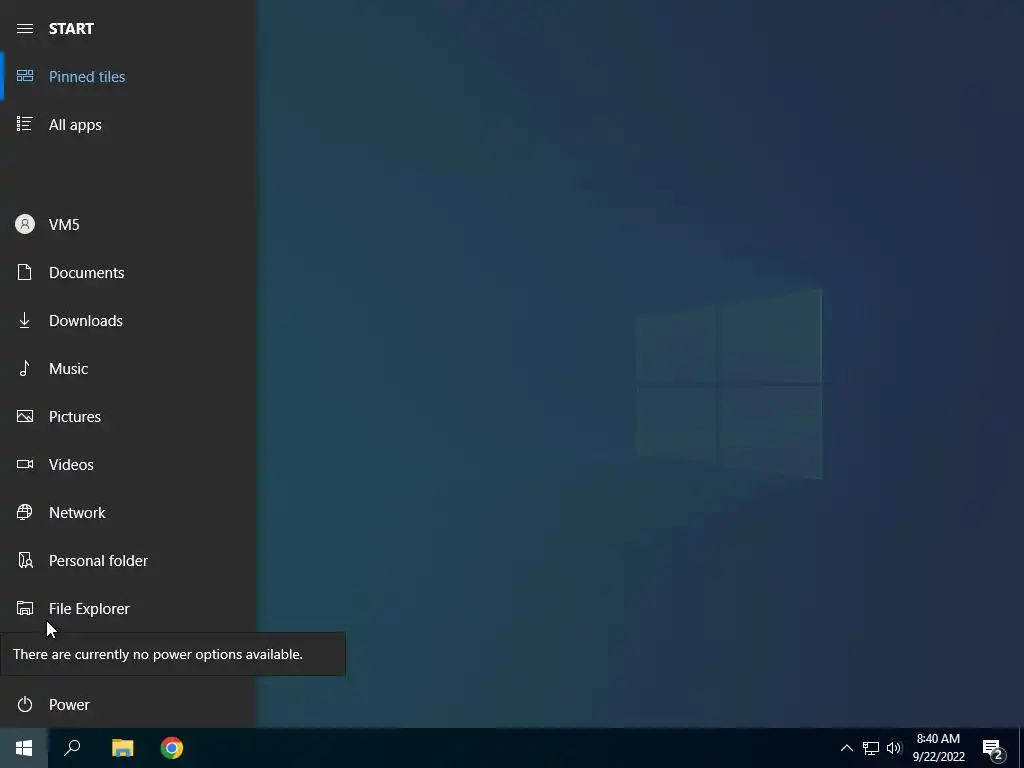Image resolution: width=1024 pixels, height=768 pixels.
Task: Click the All apps list icon
Action: tap(25, 124)
